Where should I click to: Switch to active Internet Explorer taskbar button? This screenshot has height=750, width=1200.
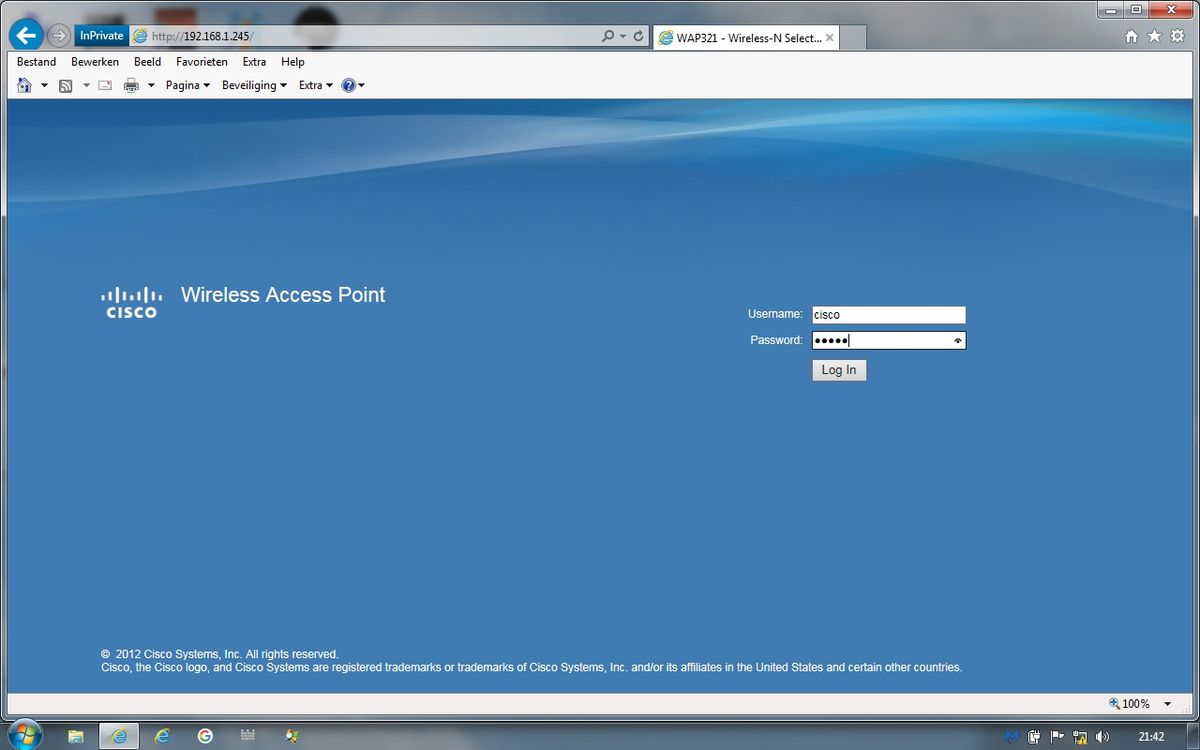click(119, 736)
